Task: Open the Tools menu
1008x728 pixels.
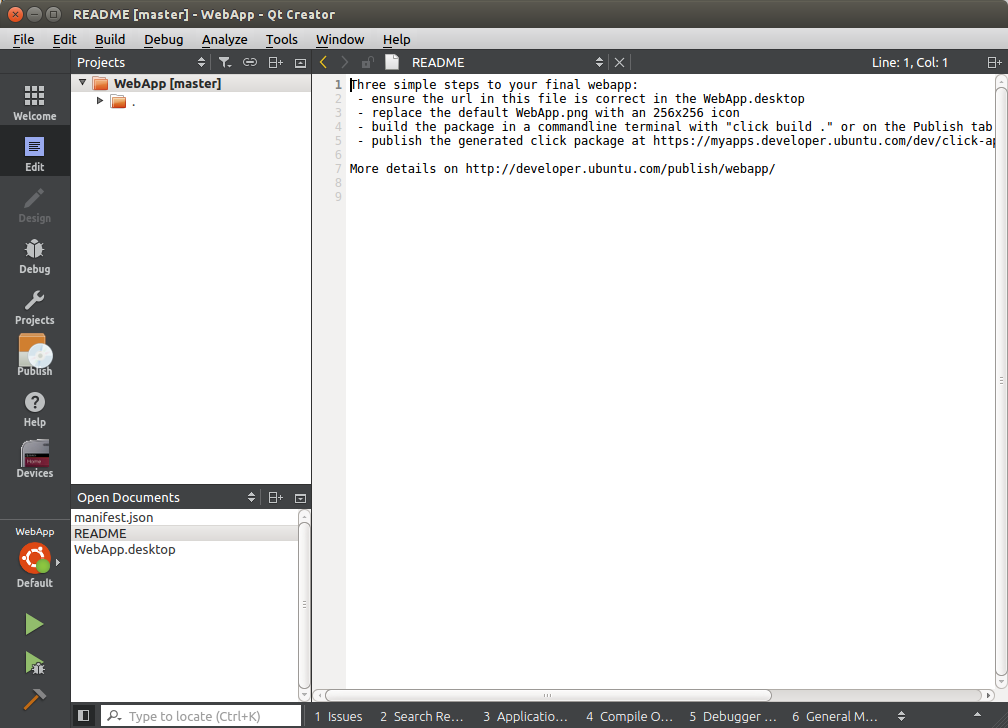Action: click(282, 39)
